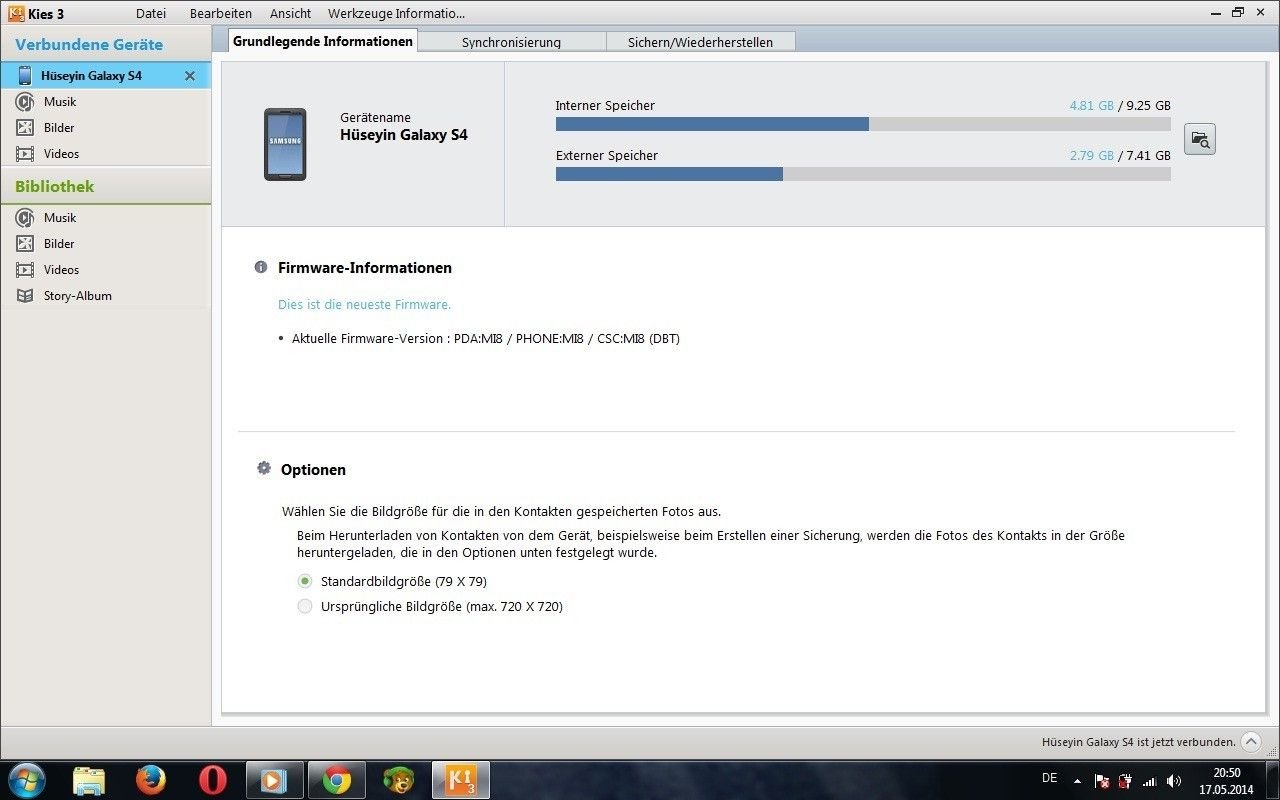The width and height of the screenshot is (1280, 800).
Task: Click the Musik icon under Verbundene Geräte
Action: coord(25,102)
